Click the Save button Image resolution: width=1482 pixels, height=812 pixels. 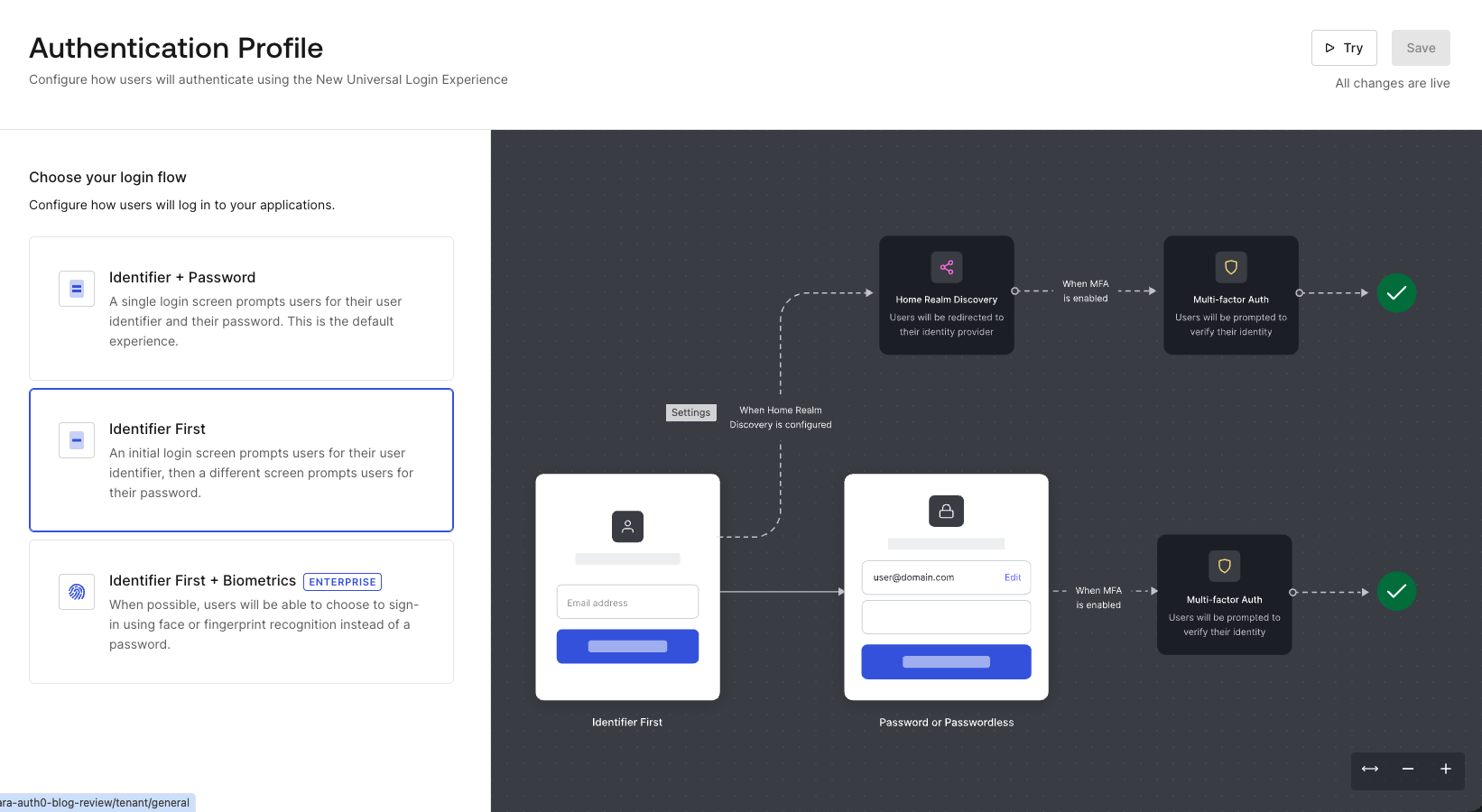(1420, 48)
